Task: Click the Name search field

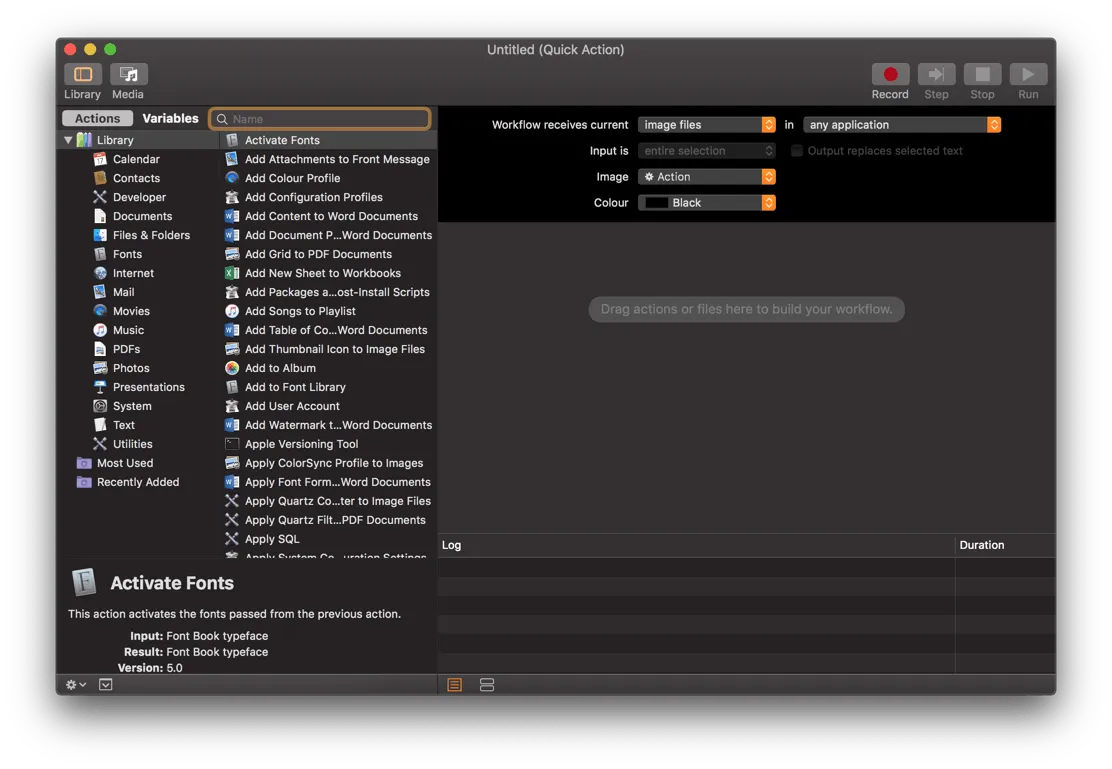Action: tap(320, 118)
